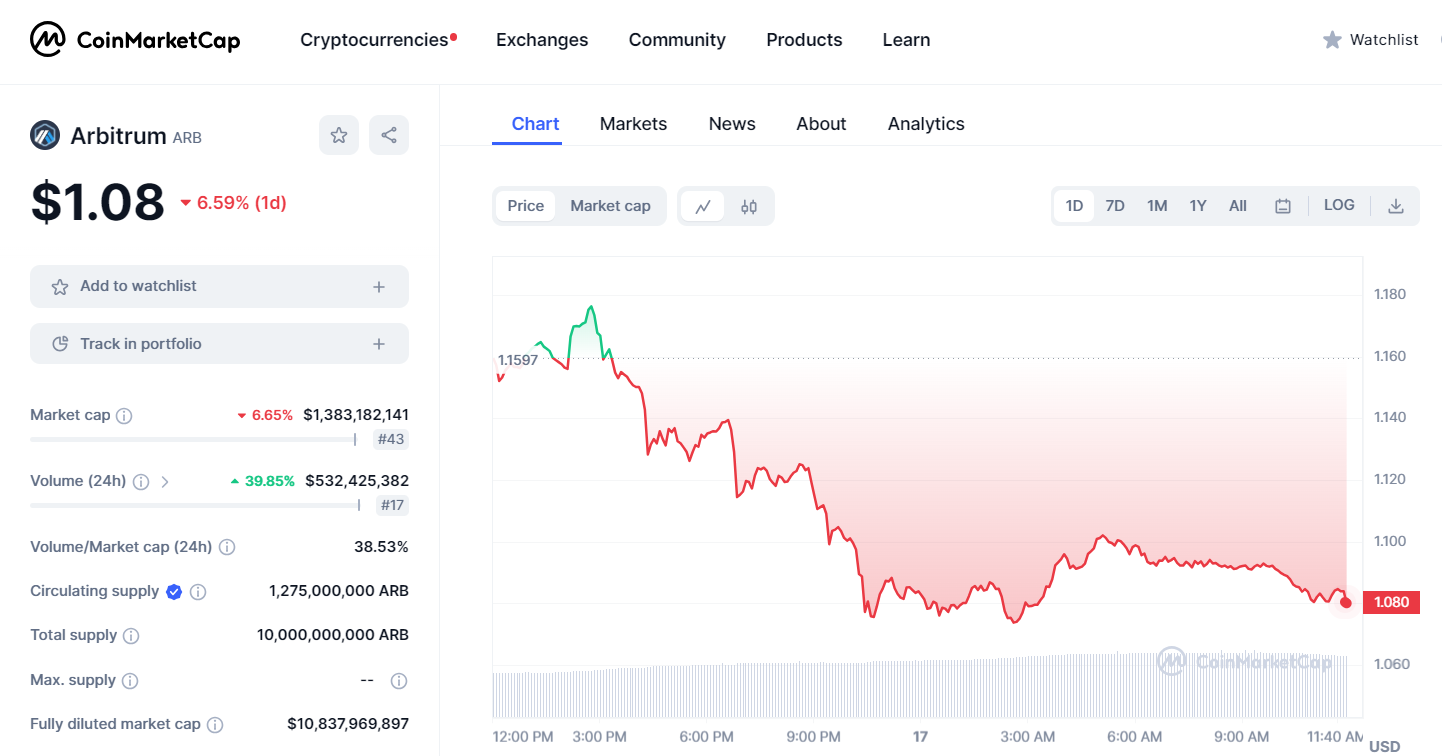Click the Max. supply info icon

point(130,680)
